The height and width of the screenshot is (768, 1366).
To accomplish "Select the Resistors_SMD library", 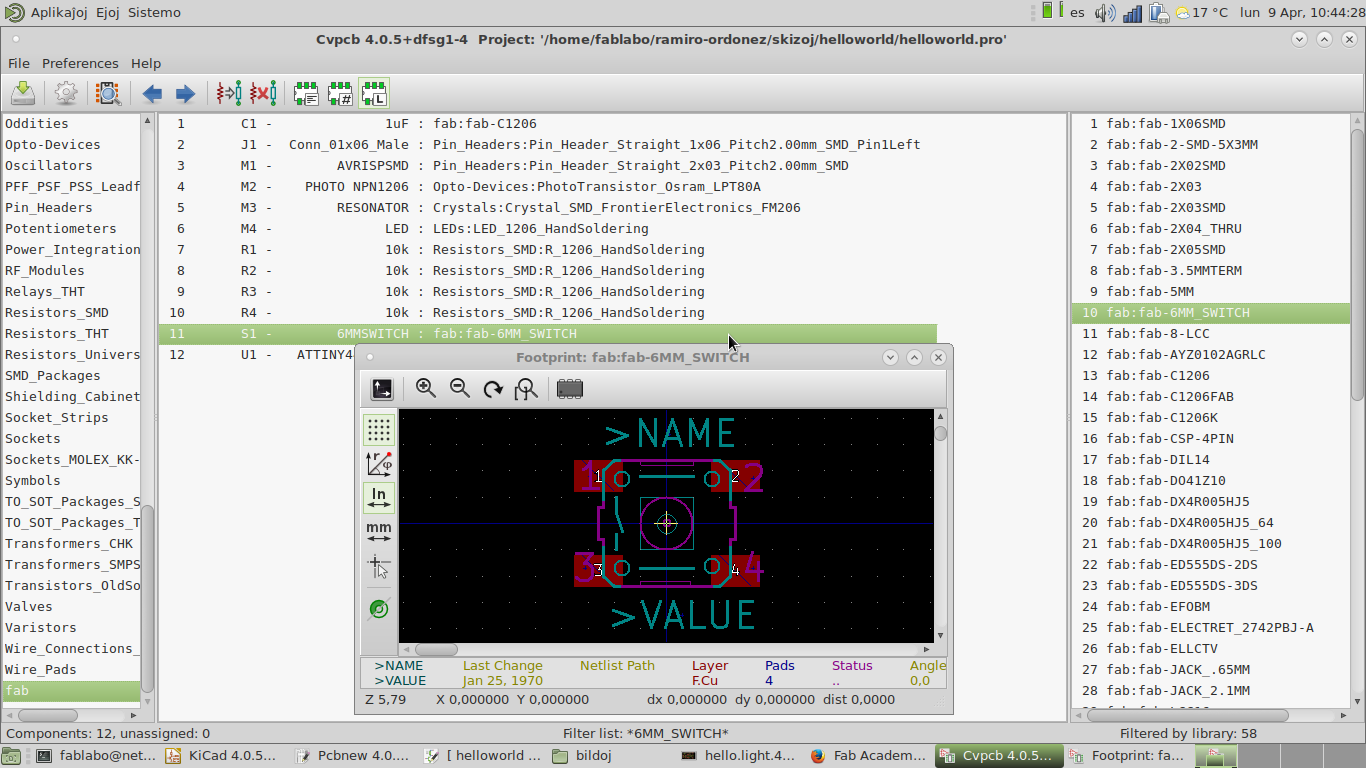I will (x=72, y=312).
